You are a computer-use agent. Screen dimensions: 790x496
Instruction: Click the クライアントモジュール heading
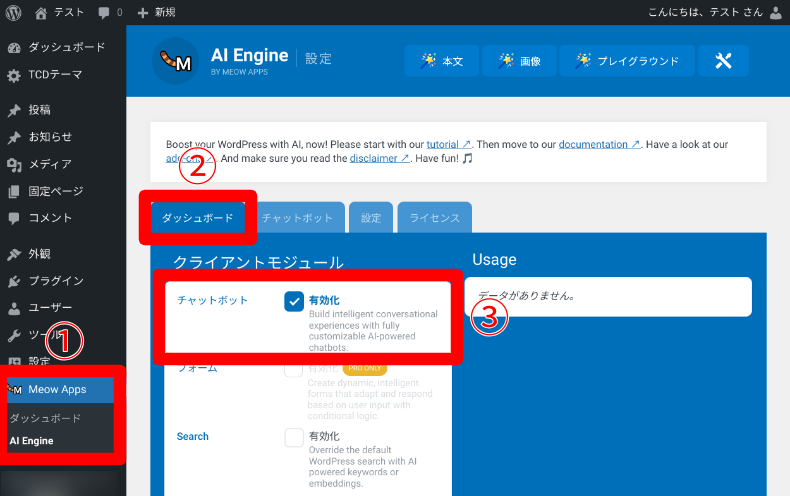pyautogui.click(x=258, y=262)
